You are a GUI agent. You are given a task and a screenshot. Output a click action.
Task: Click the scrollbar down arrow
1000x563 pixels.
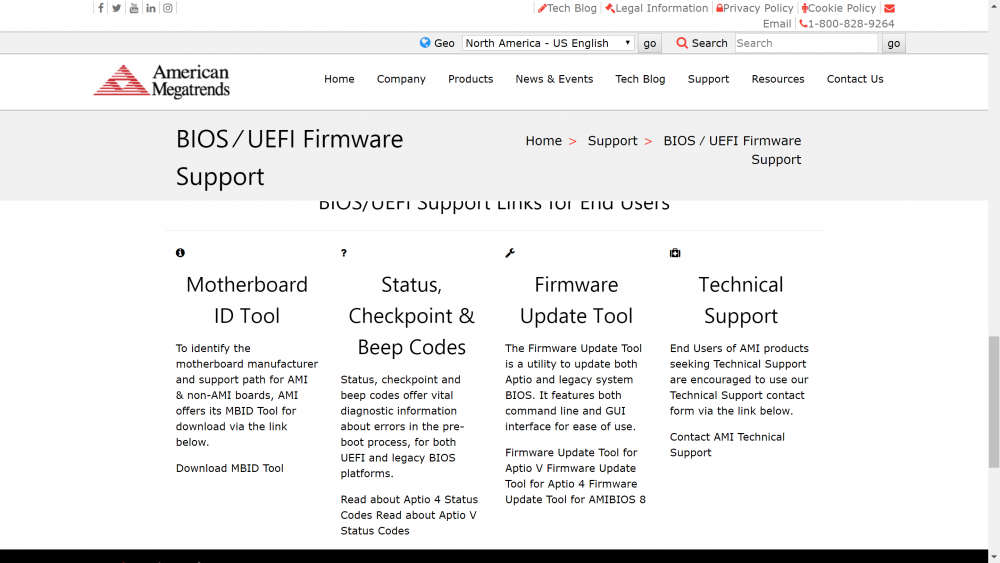point(994,557)
